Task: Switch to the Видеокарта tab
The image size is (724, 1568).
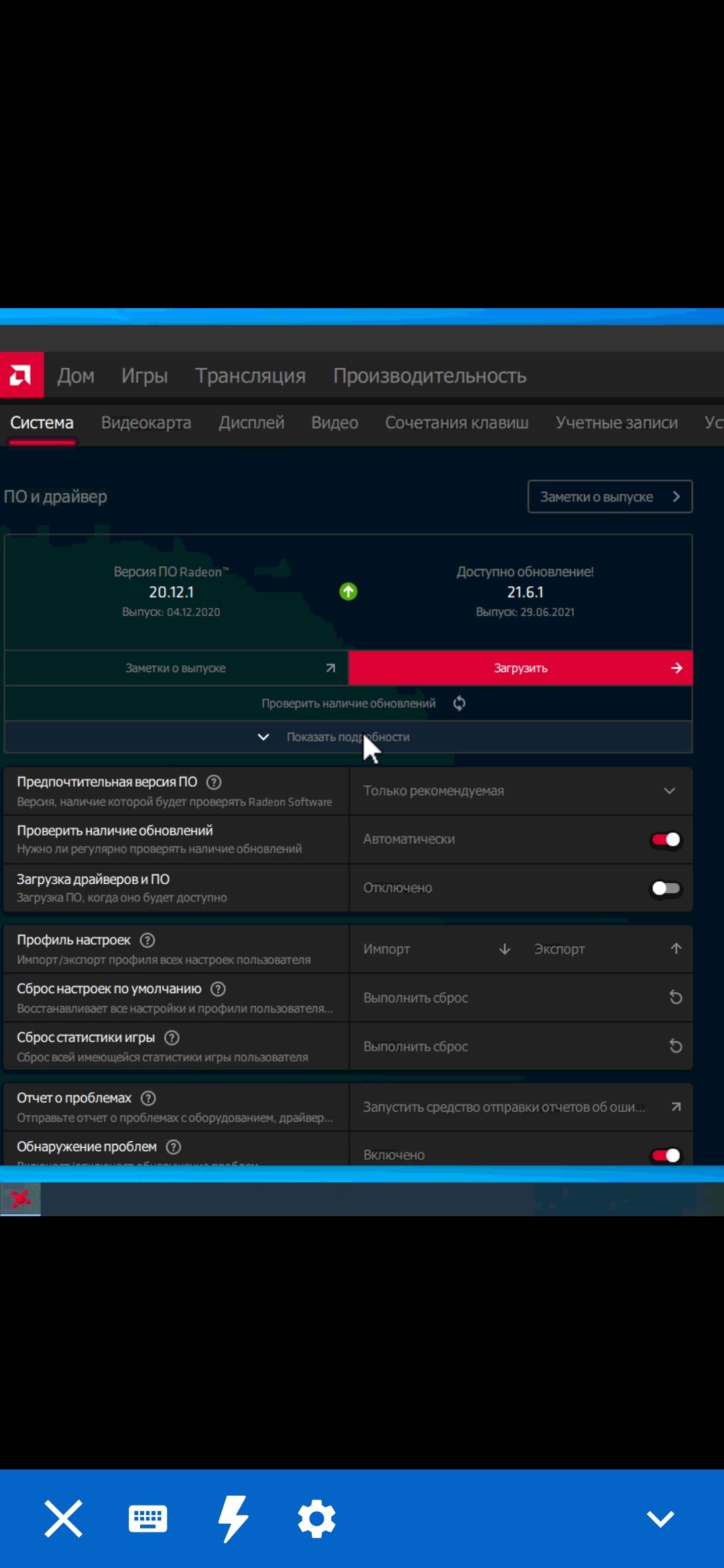Action: pos(146,423)
